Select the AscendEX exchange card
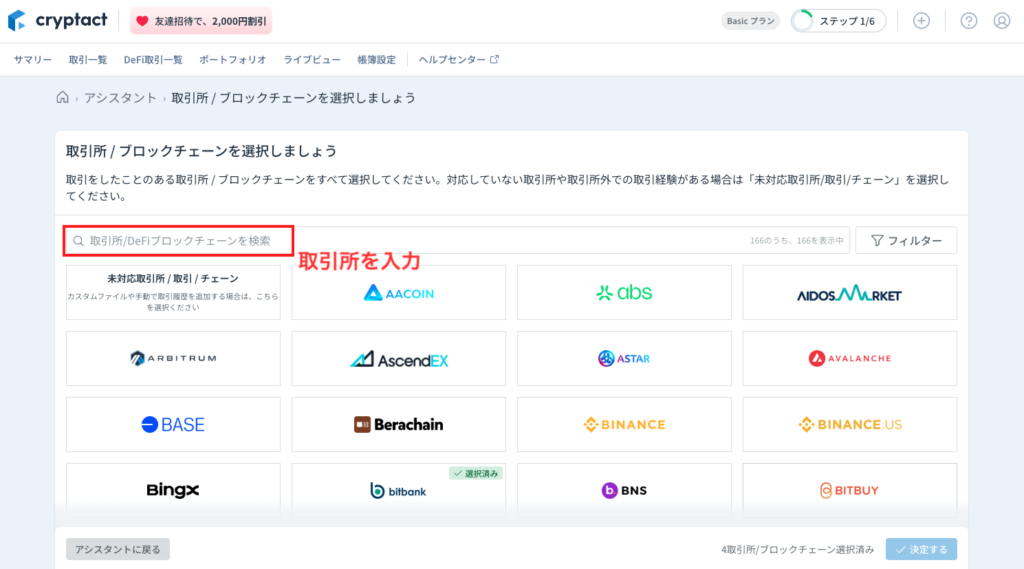This screenshot has height=569, width=1024. (398, 358)
